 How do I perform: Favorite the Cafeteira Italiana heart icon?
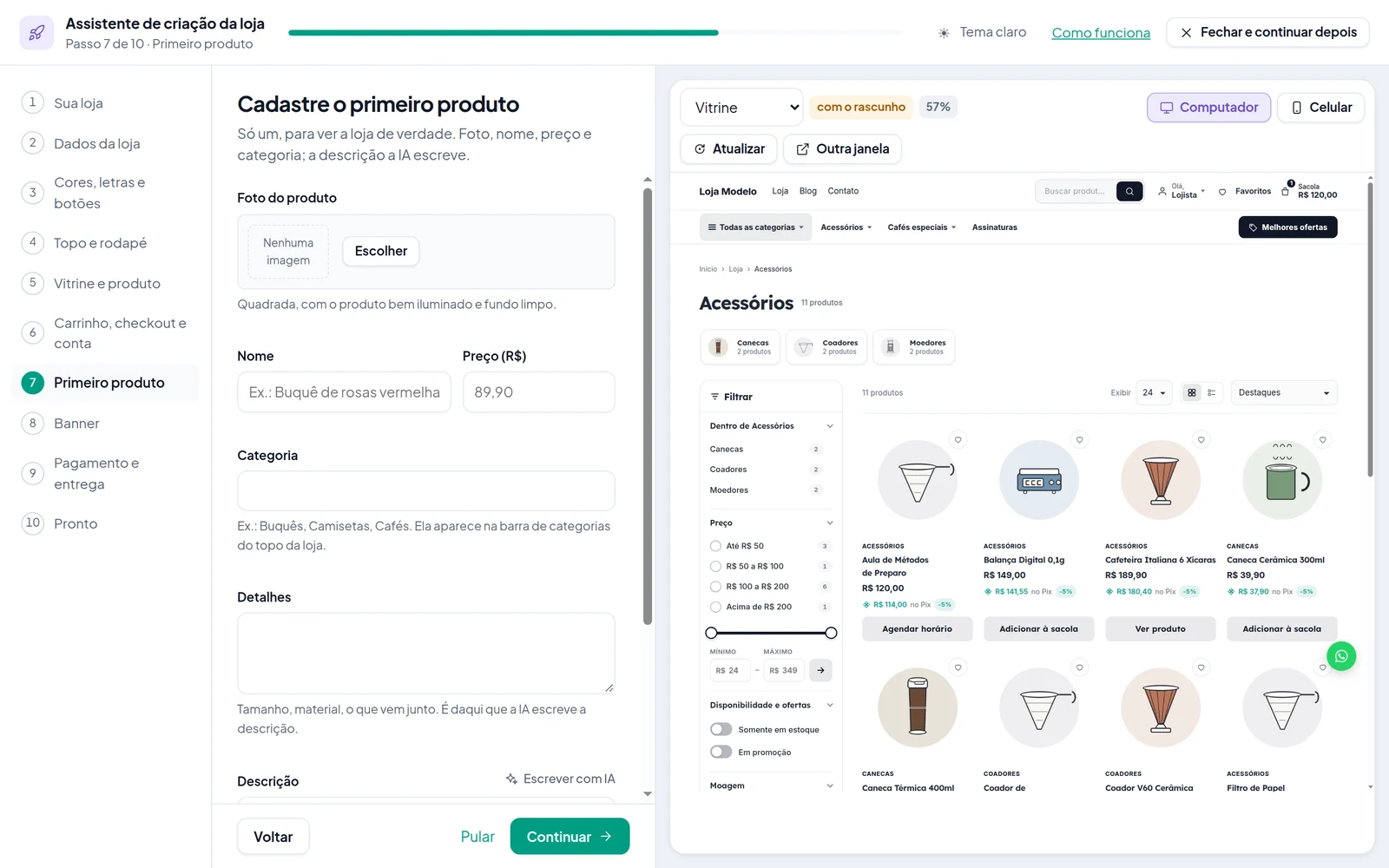coord(1201,440)
